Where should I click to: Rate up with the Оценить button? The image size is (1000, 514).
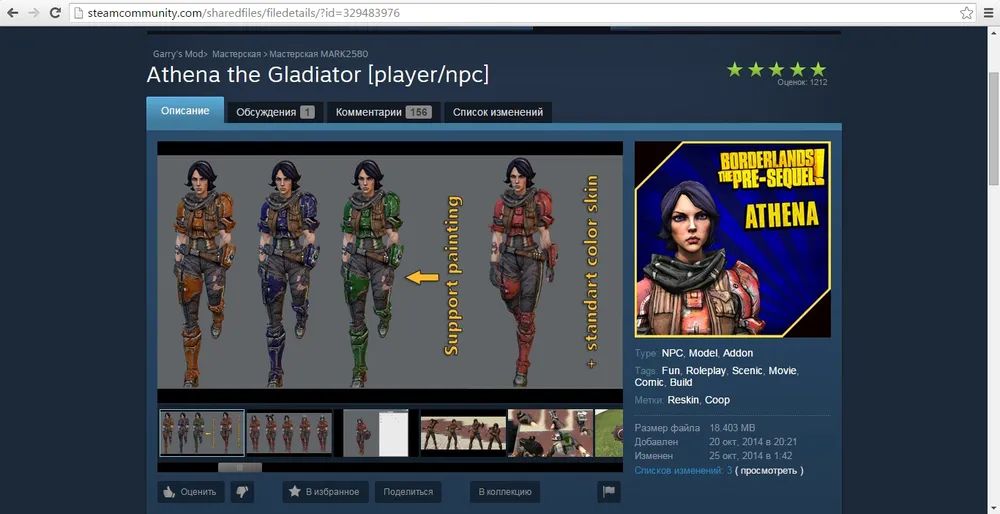(190, 492)
